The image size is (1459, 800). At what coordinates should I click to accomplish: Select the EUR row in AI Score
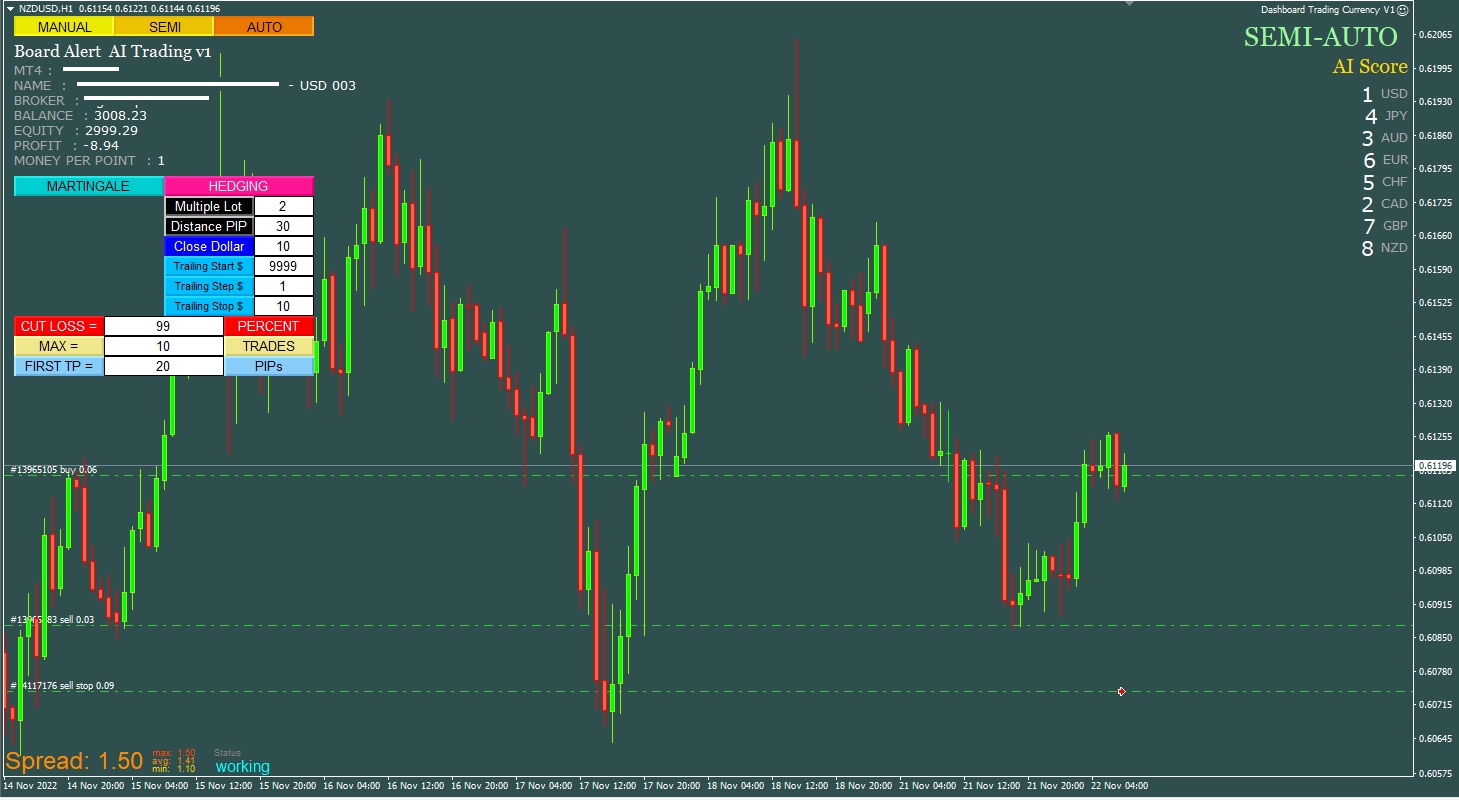pos(1385,160)
